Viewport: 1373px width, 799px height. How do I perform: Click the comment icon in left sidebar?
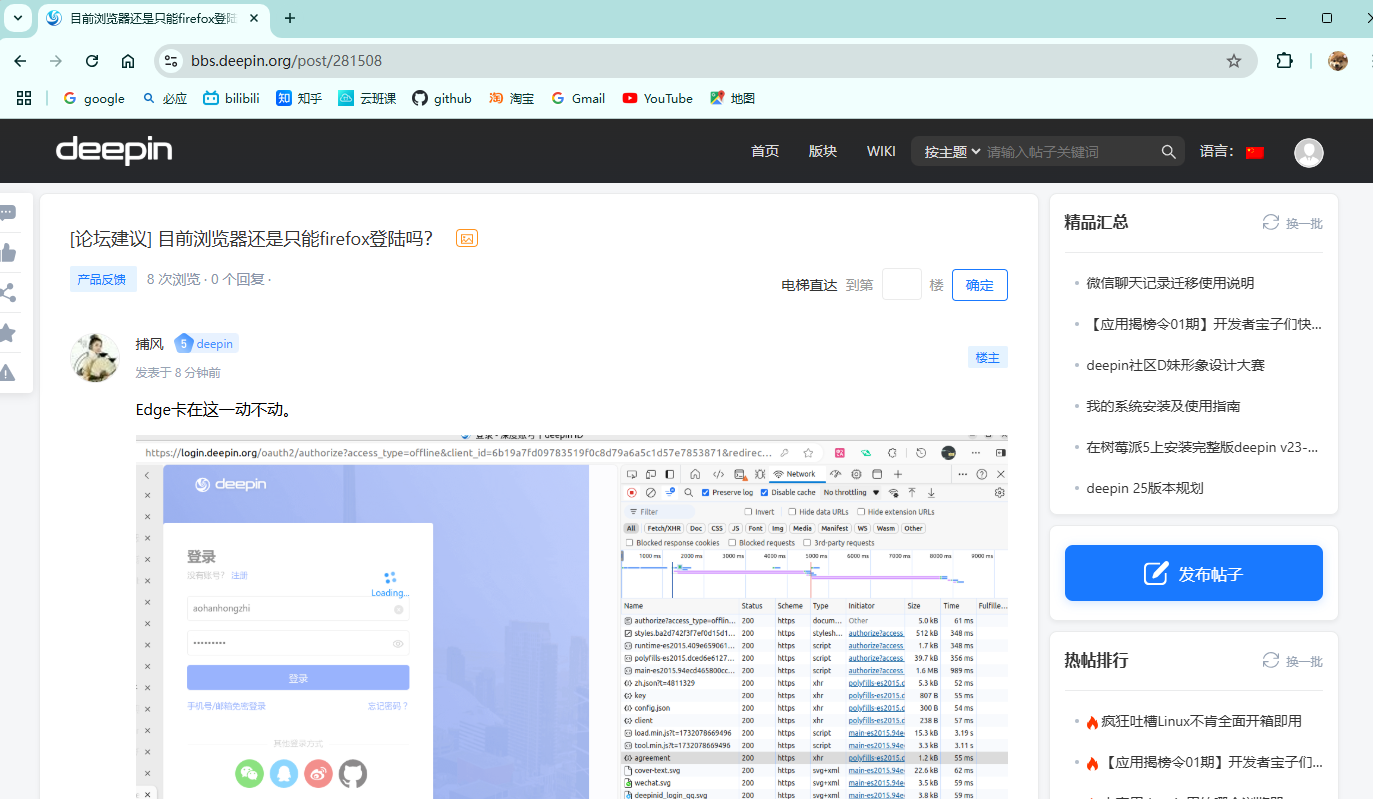pyautogui.click(x=7, y=213)
